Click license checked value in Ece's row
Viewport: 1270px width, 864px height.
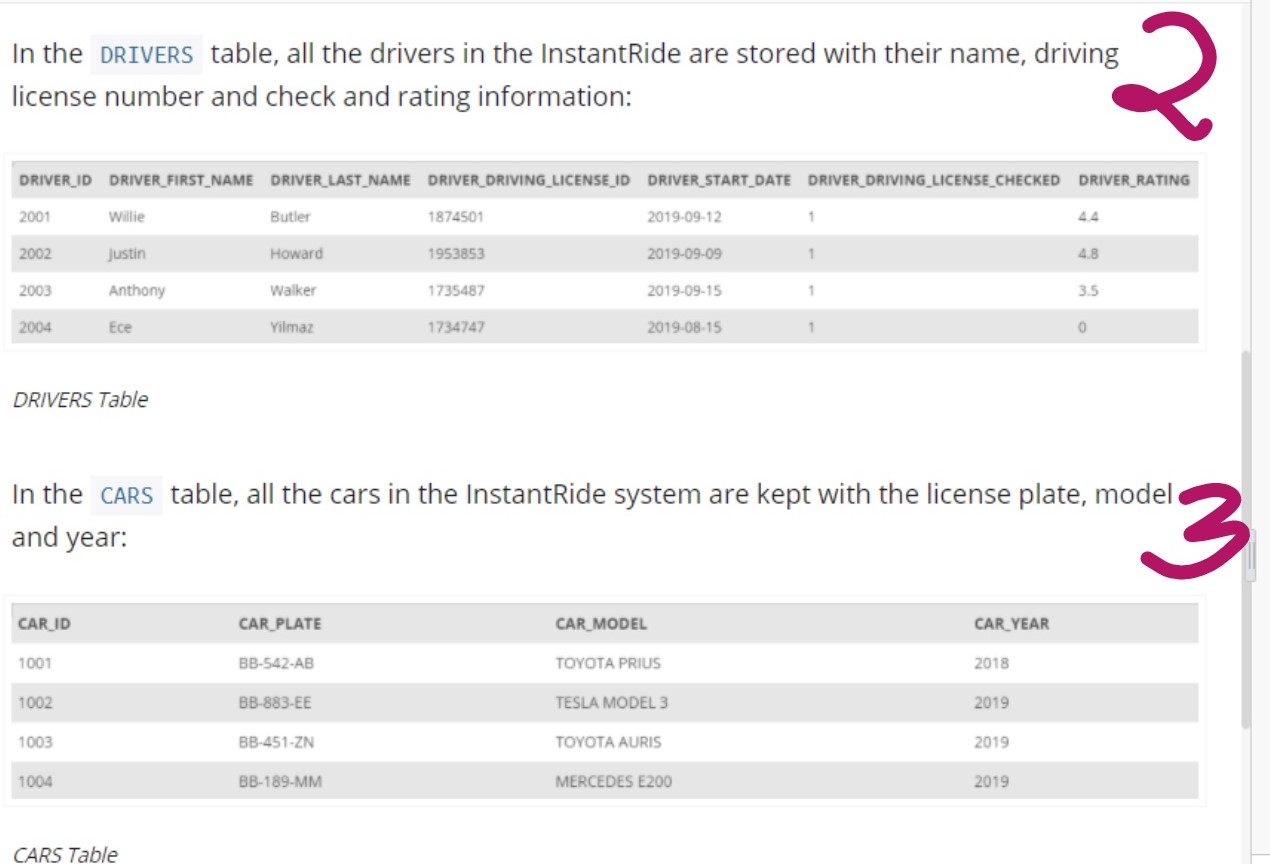812,327
